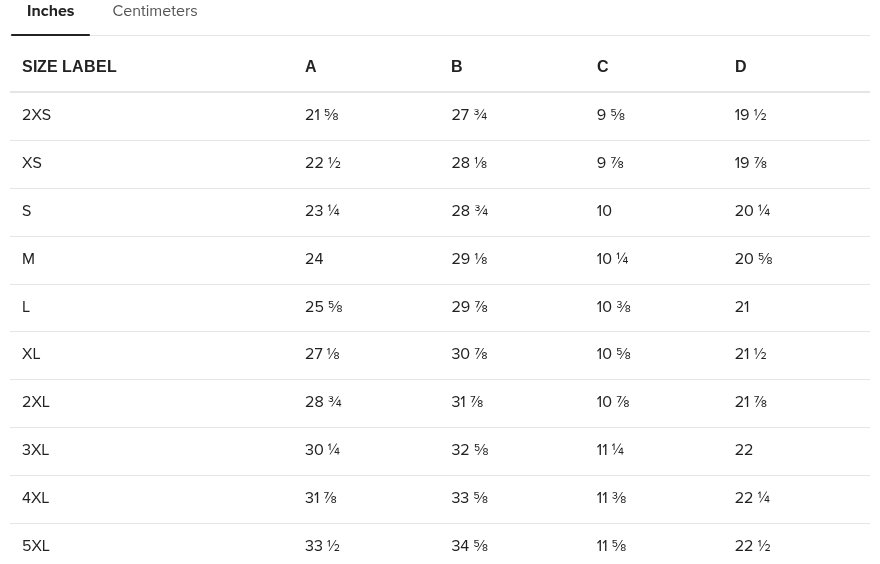The width and height of the screenshot is (880, 564).
Task: Click the L size label
Action: 26,307
